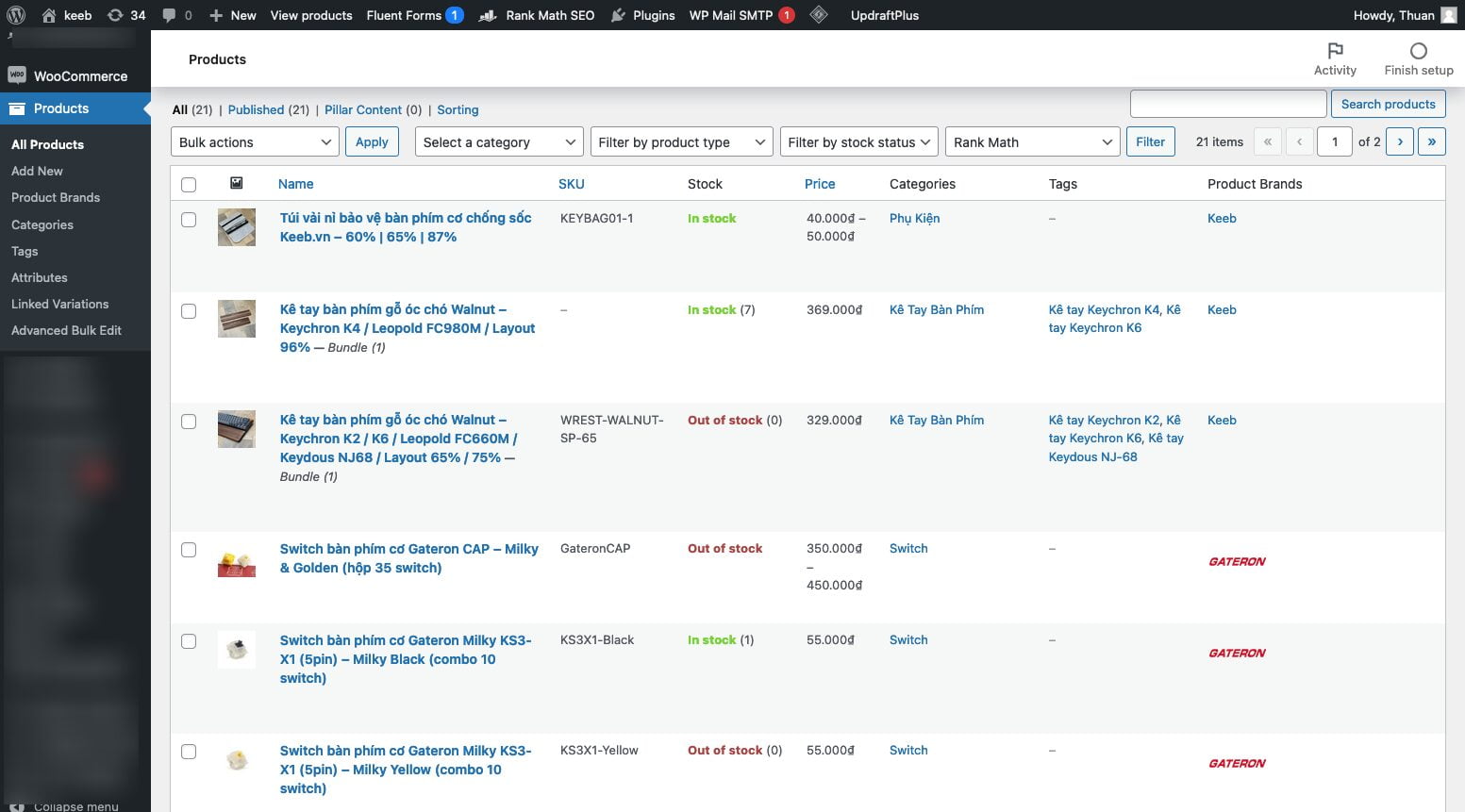
Task: Click the image column header icon
Action: (237, 184)
